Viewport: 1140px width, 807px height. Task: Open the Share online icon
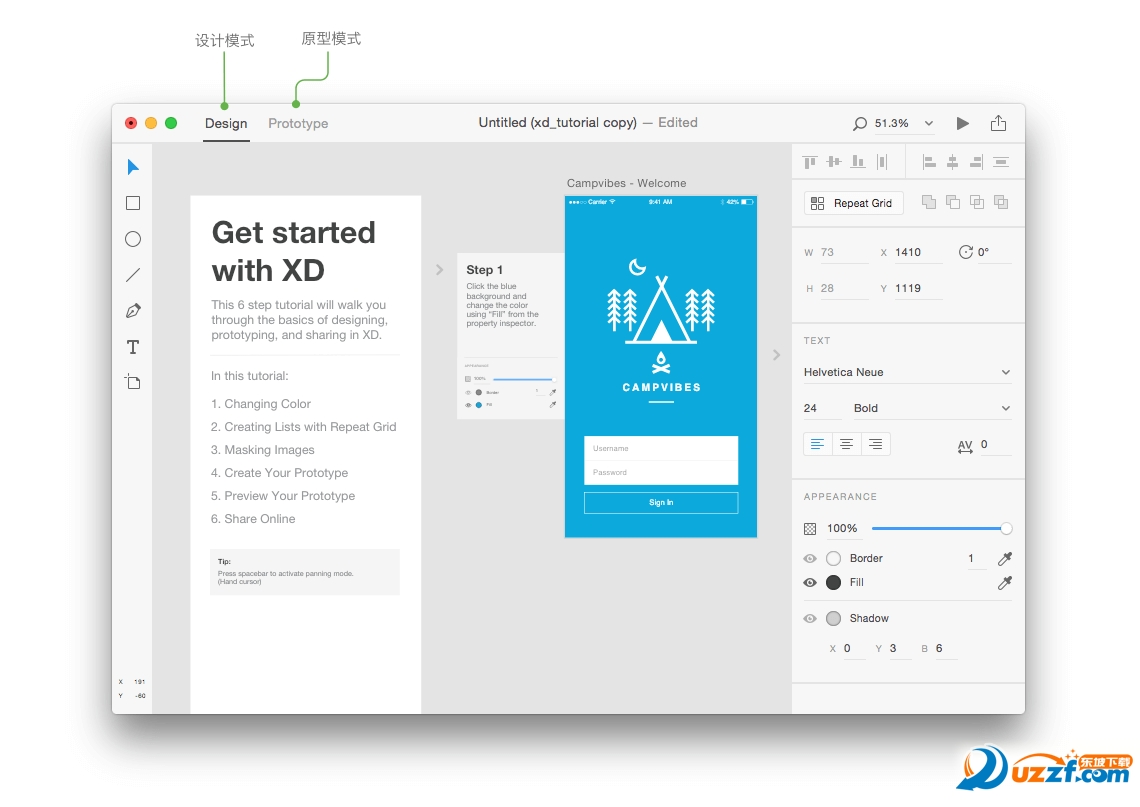(x=999, y=123)
